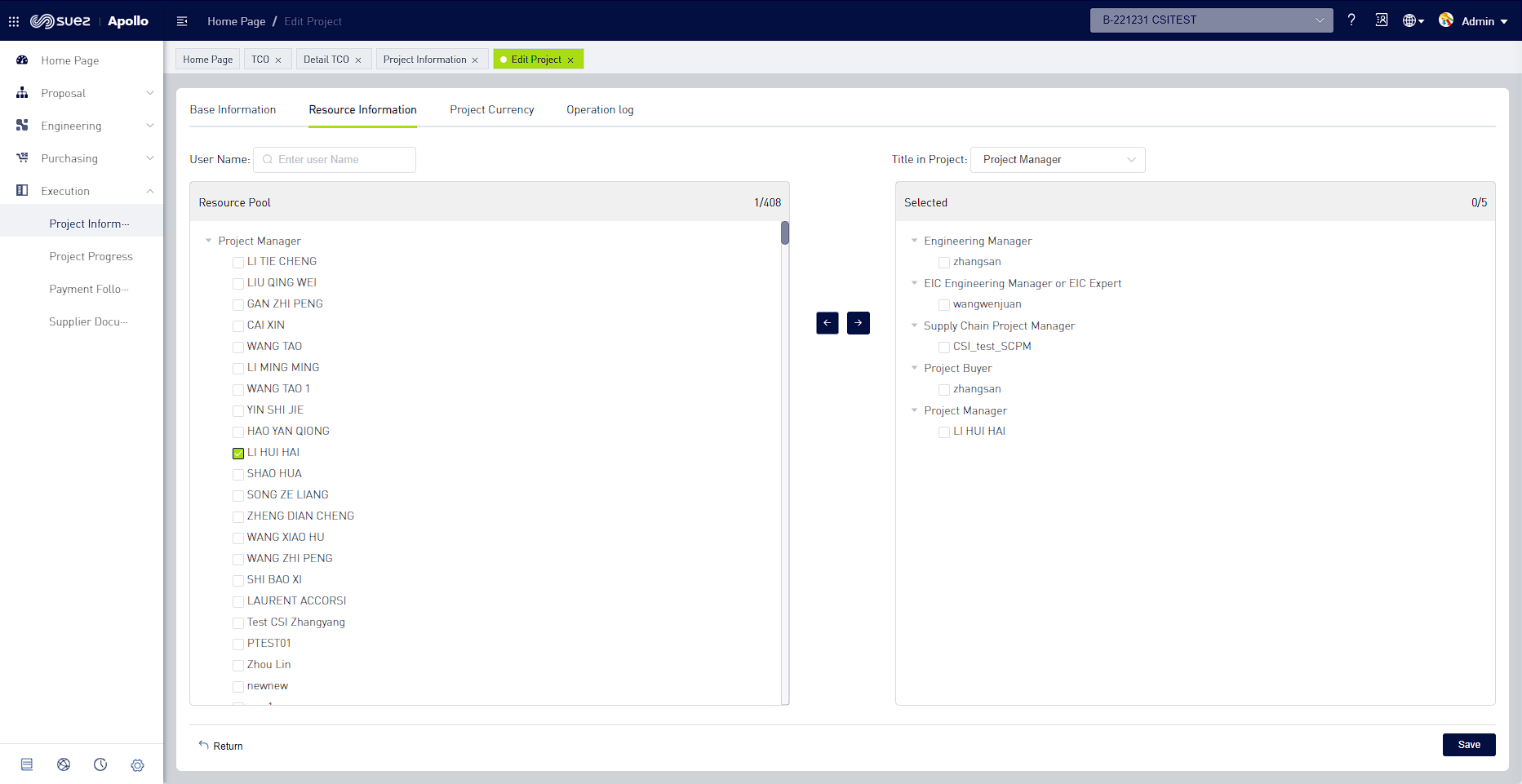This screenshot has height=784, width=1522.
Task: Save the project resources
Action: (1469, 745)
